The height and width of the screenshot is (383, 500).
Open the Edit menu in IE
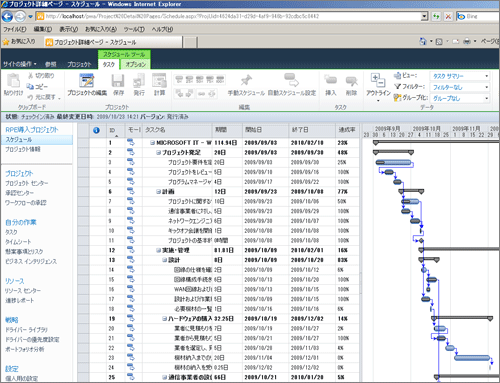point(43,29)
